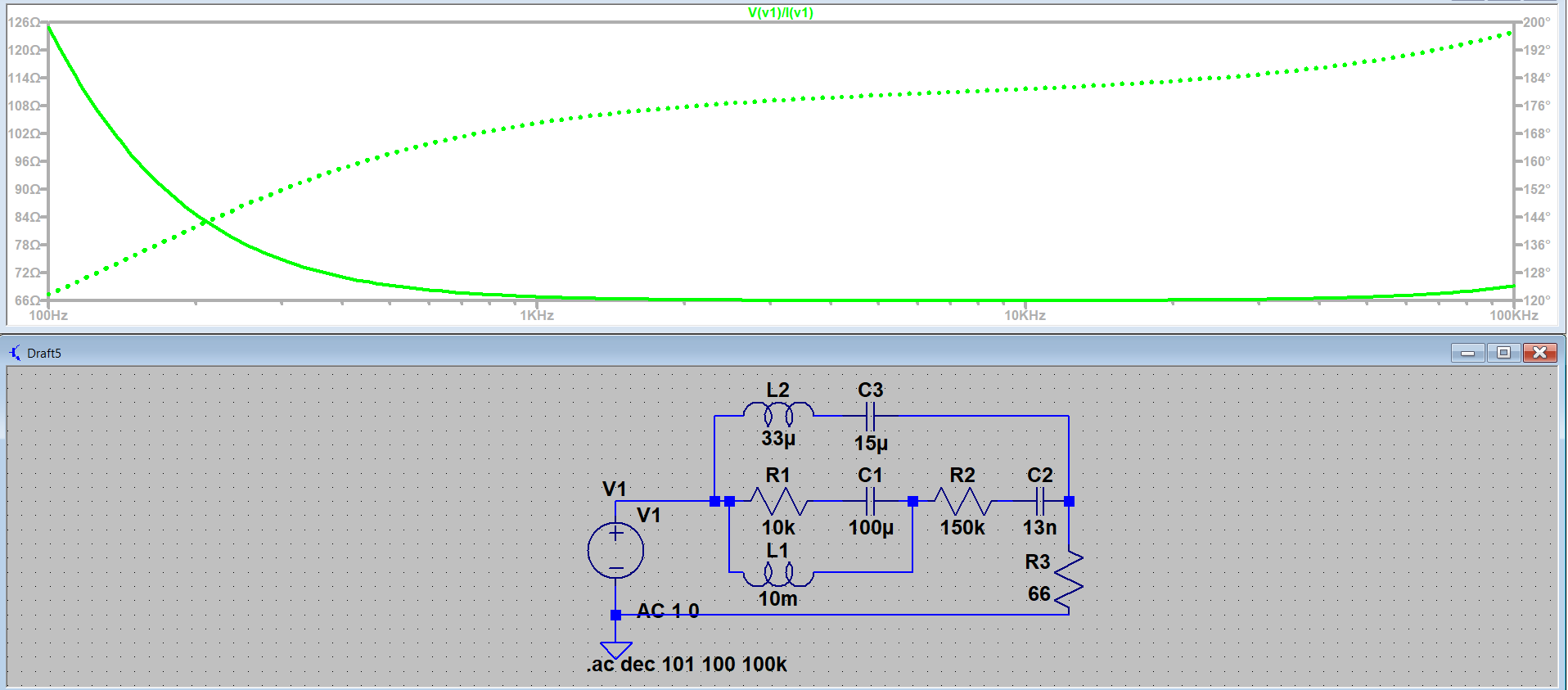This screenshot has height=690, width=1568.
Task: Click the L2 component label
Action: pos(778,390)
